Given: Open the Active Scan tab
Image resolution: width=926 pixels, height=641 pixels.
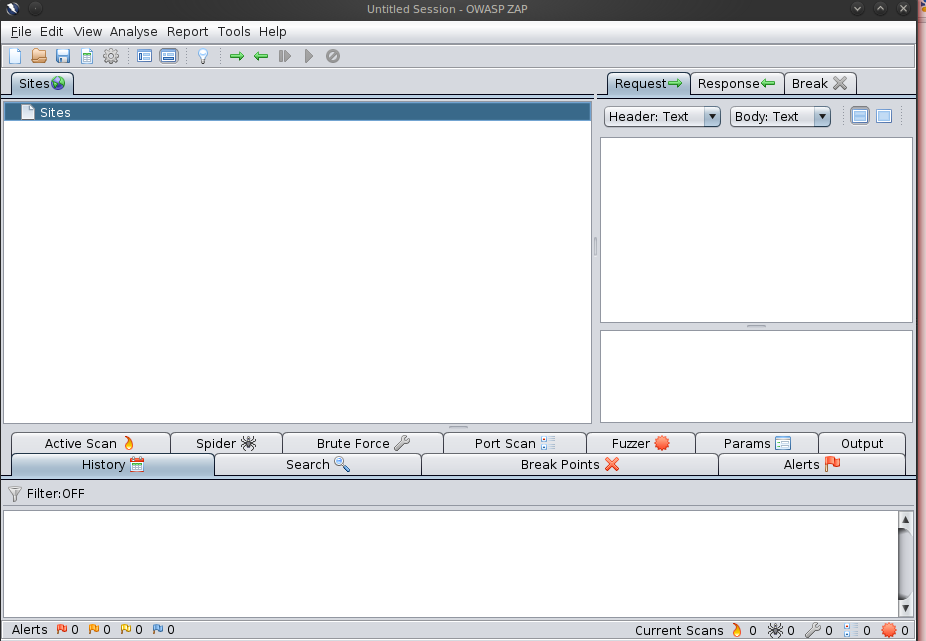Looking at the screenshot, I should [x=90, y=443].
